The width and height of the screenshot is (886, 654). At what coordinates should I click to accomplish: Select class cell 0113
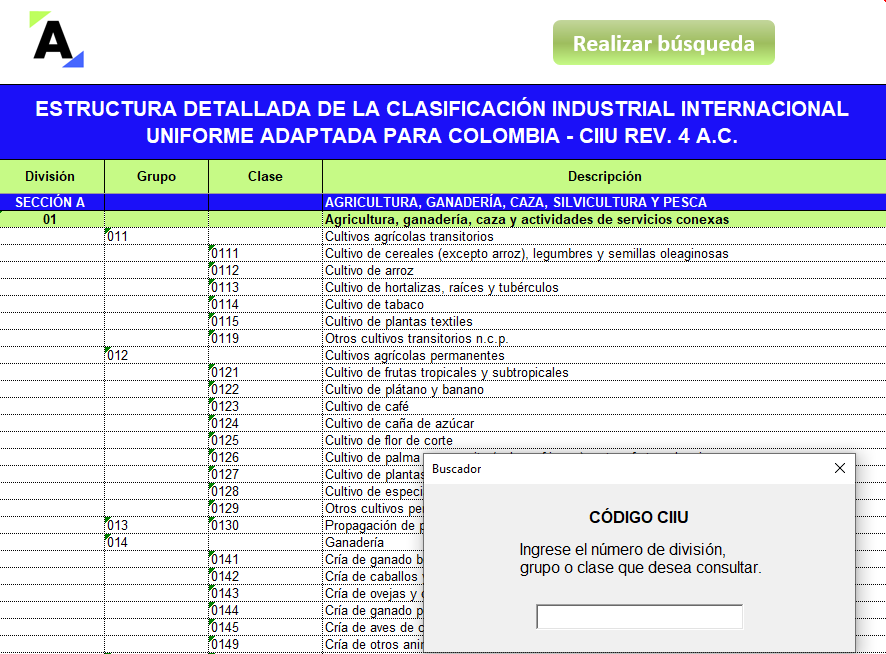click(x=266, y=287)
